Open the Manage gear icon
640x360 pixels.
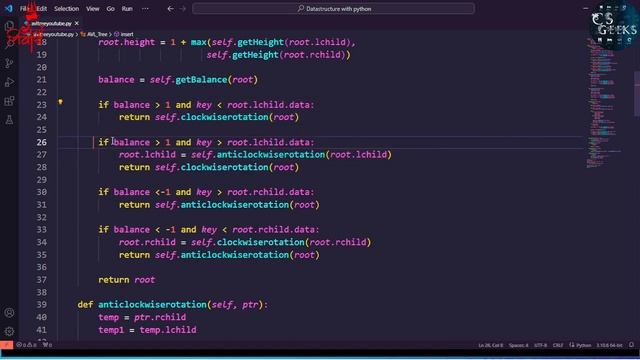[9, 331]
